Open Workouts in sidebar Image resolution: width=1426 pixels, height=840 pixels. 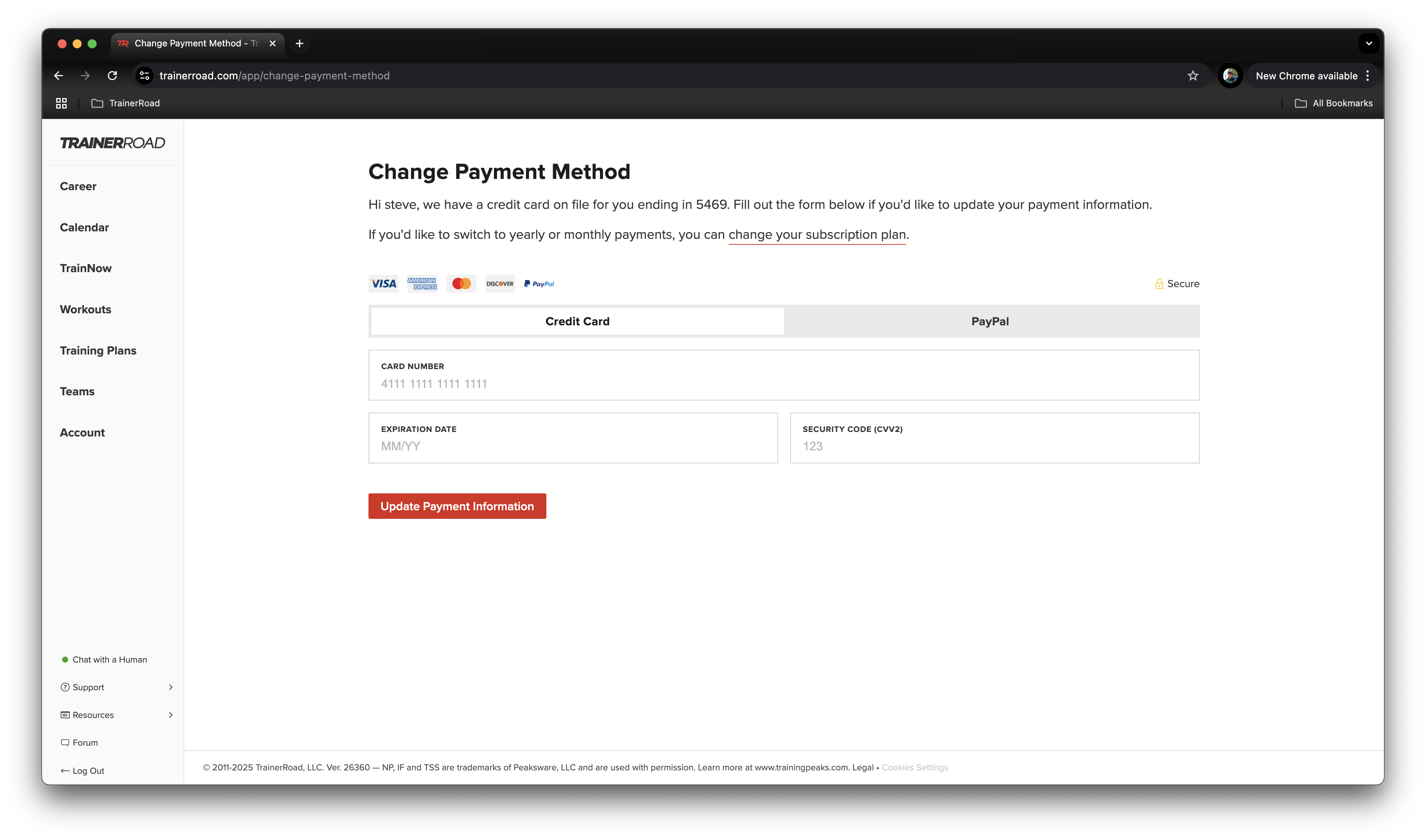pyautogui.click(x=85, y=310)
